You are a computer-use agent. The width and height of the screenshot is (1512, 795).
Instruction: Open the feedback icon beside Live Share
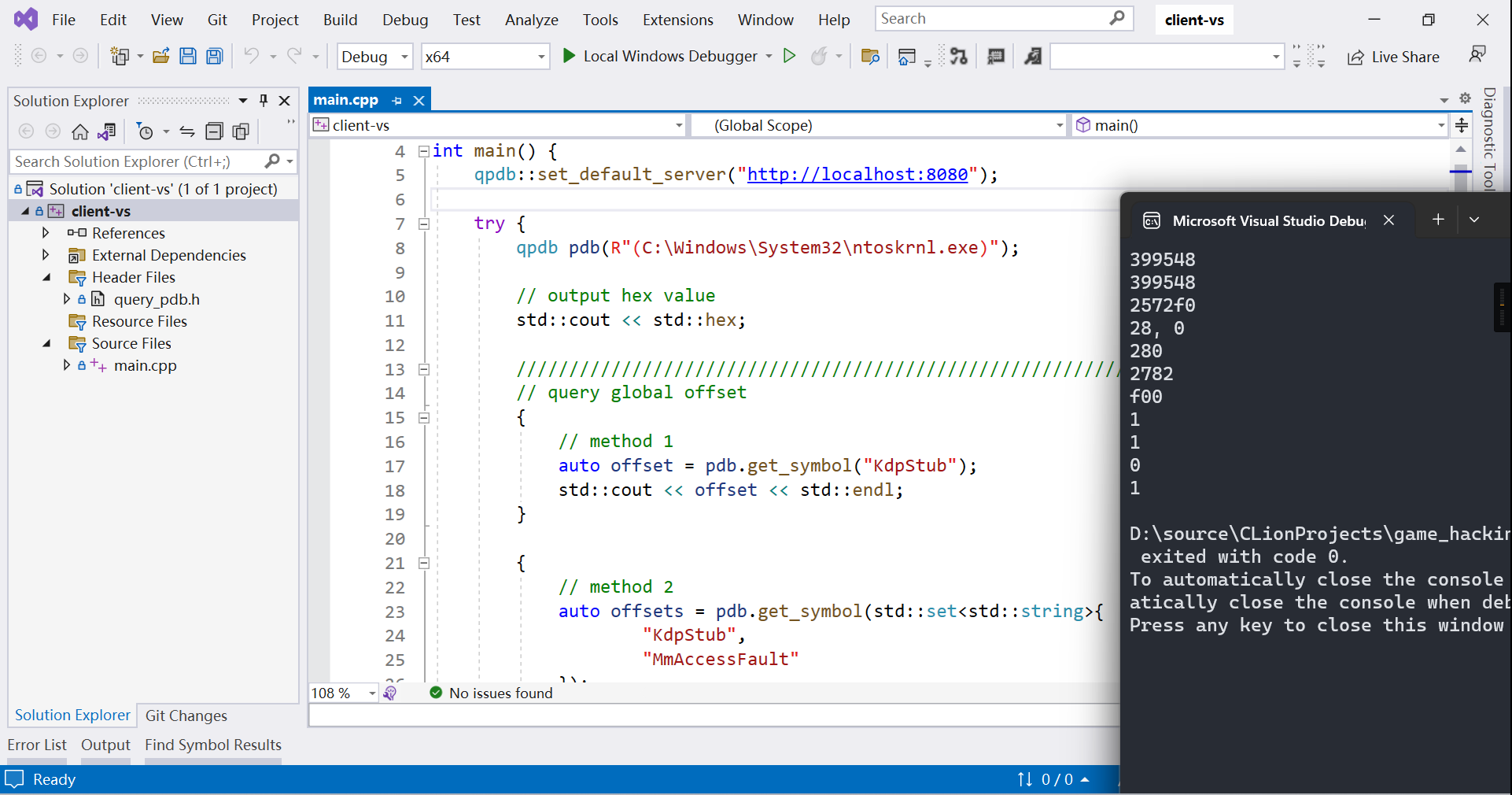pyautogui.click(x=1477, y=54)
